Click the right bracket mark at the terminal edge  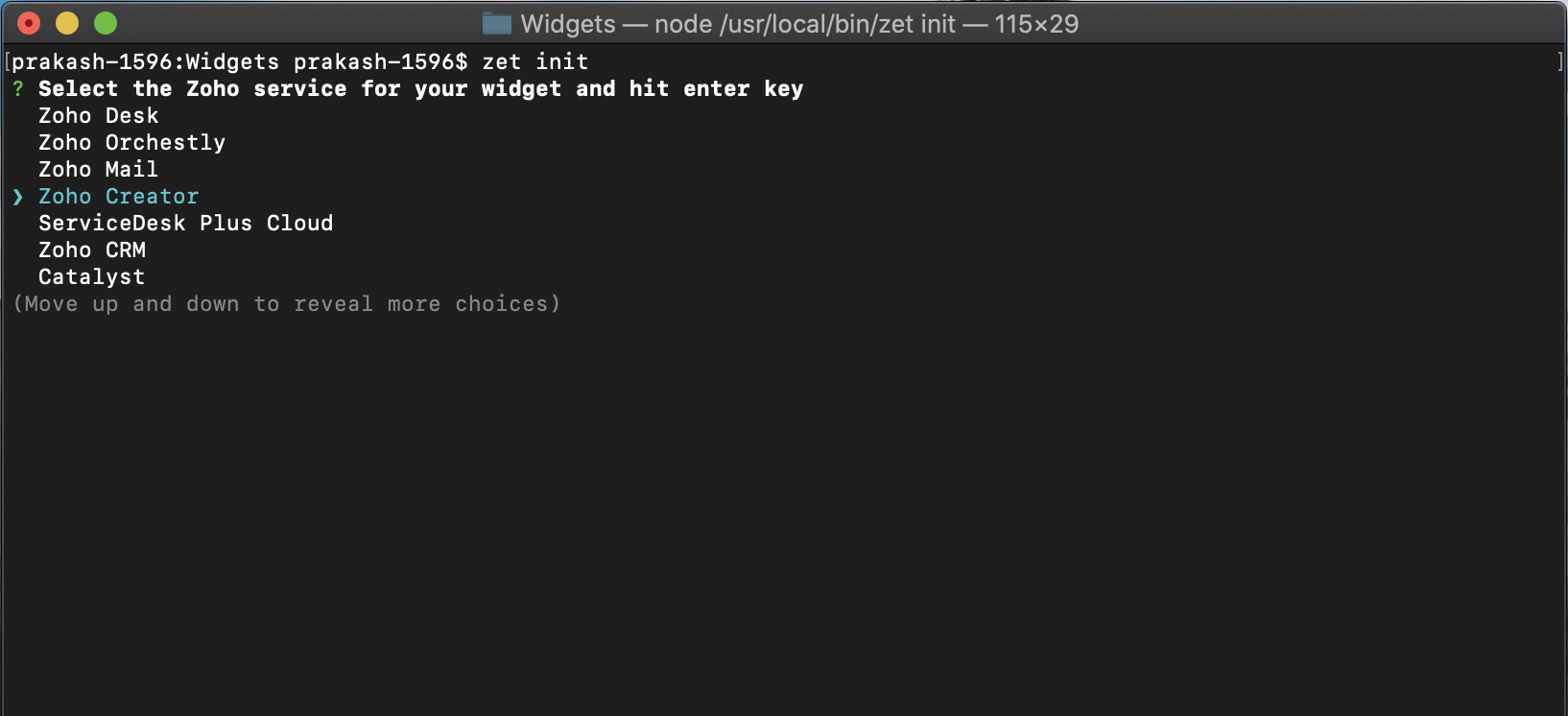(1560, 62)
